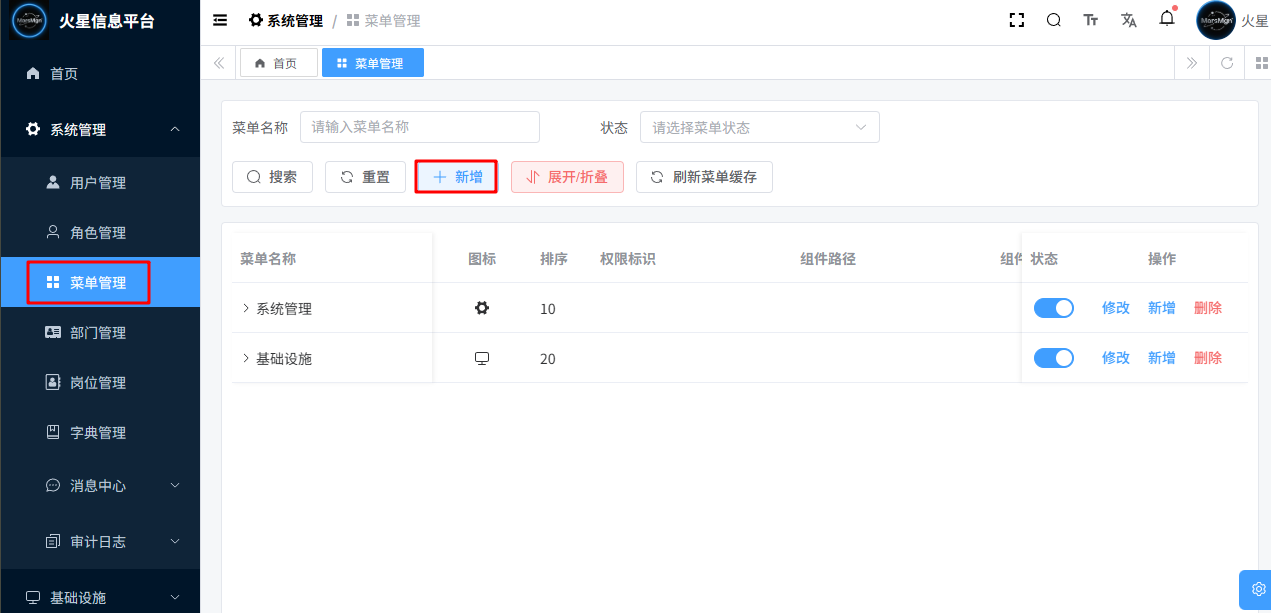Toggle the 基础设施 row status switch
The image size is (1271, 613).
coord(1053,358)
